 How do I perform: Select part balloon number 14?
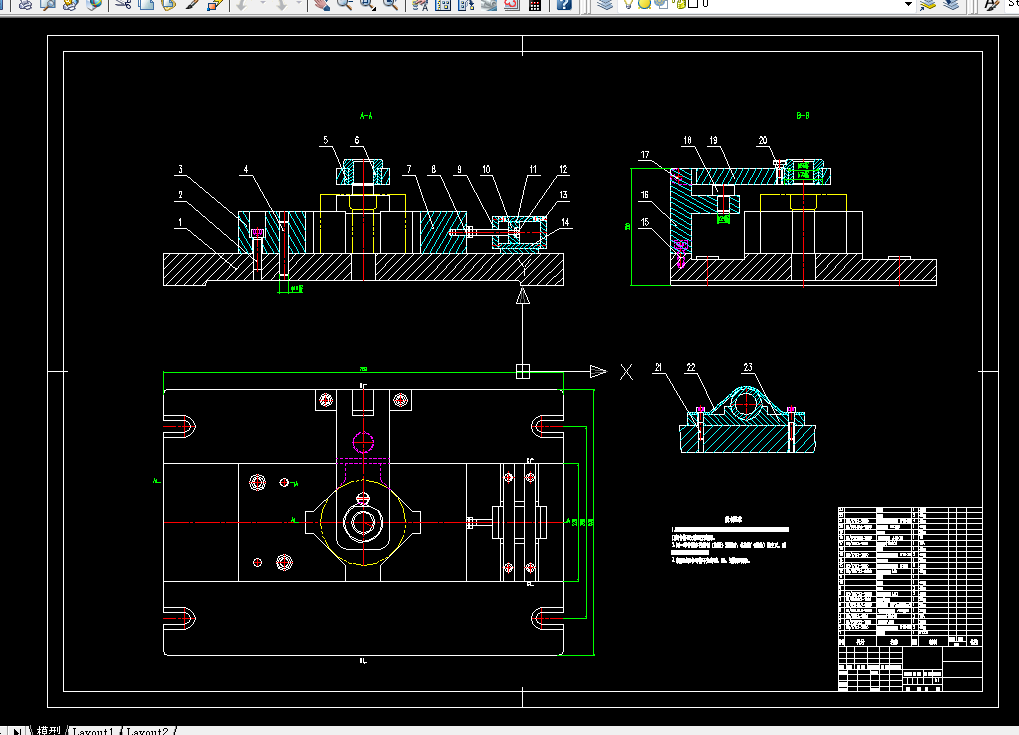point(565,222)
